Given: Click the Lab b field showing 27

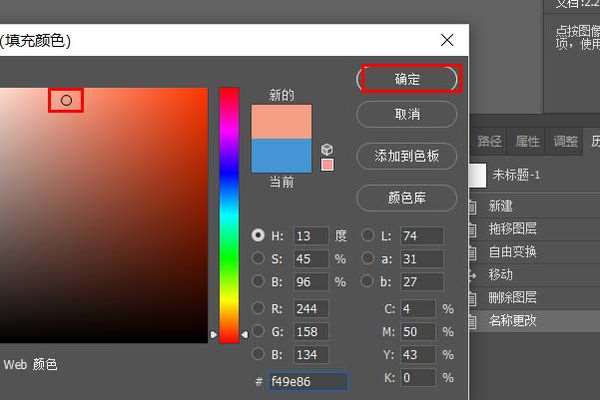Looking at the screenshot, I should (x=422, y=282).
